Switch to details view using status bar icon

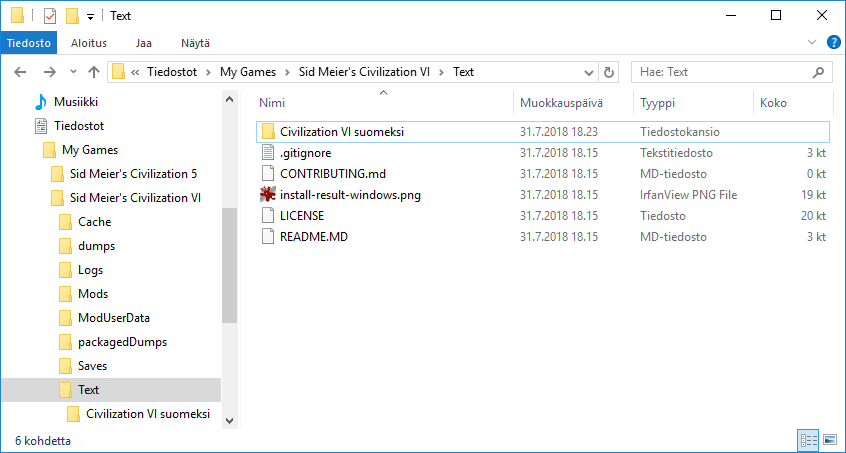(x=809, y=440)
